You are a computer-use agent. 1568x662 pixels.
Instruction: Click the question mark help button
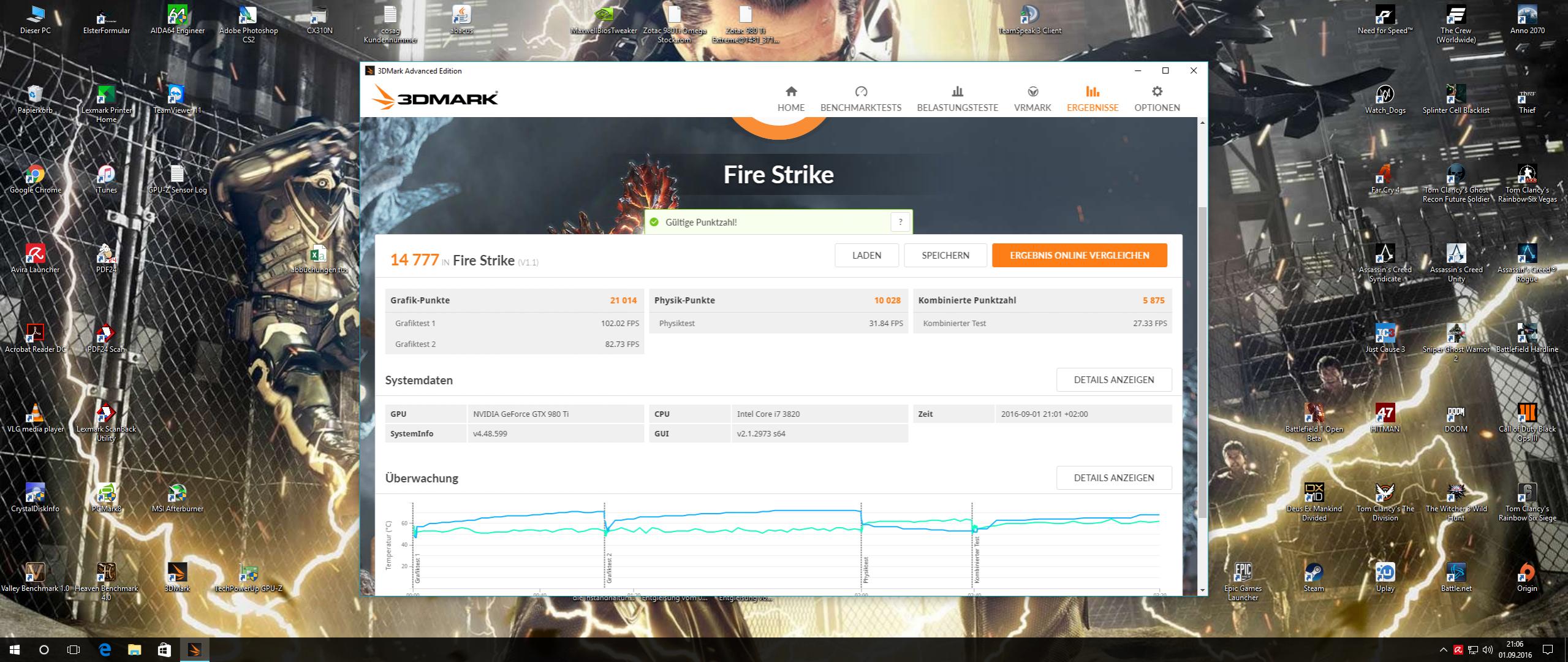point(900,222)
